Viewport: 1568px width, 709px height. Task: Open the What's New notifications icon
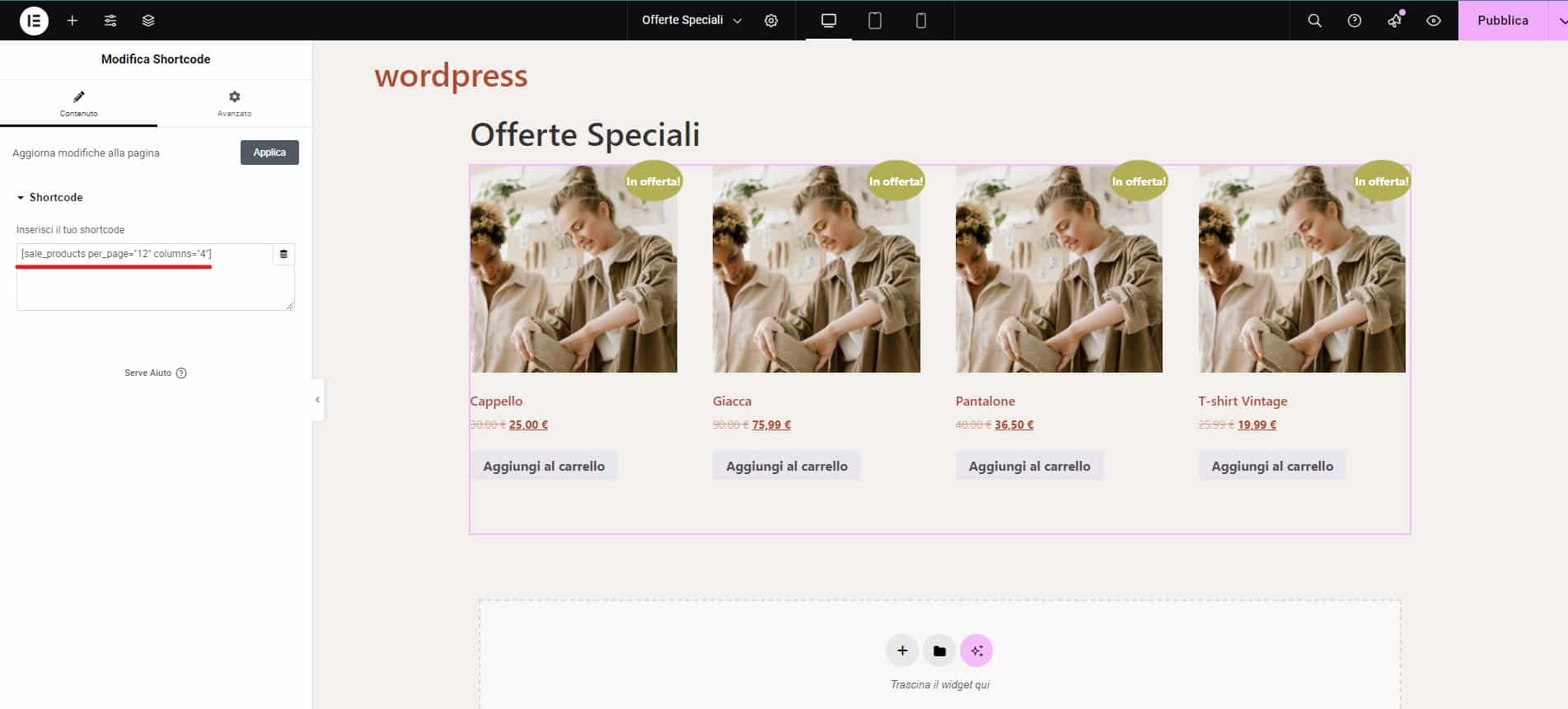pos(1394,21)
